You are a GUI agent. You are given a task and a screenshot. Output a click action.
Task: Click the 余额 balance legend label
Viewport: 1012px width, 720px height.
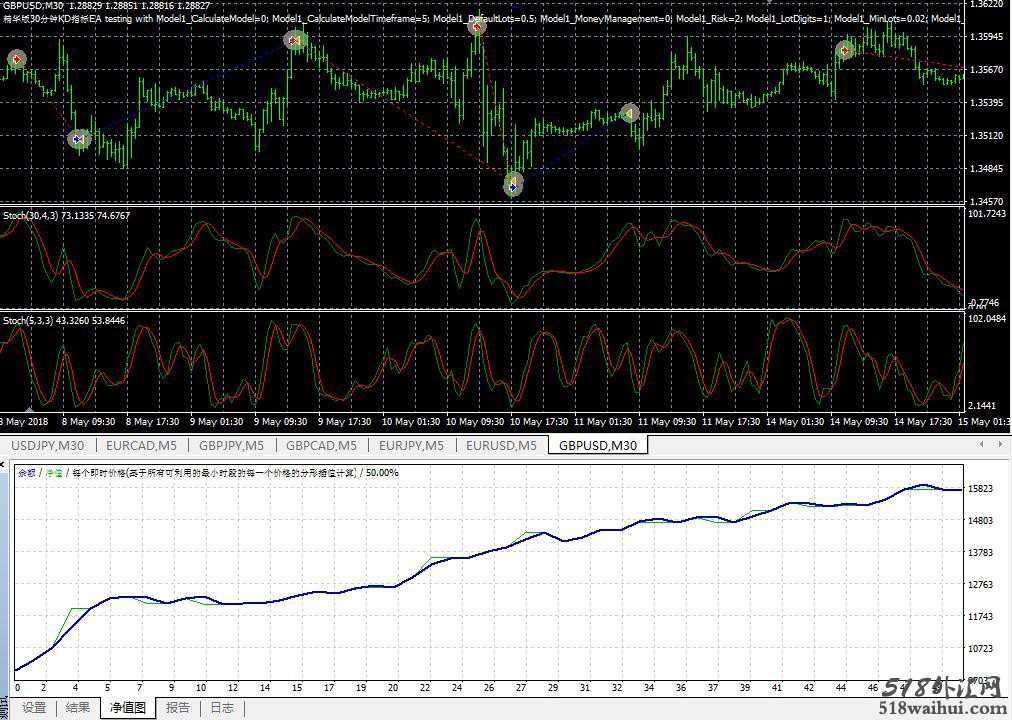click(x=26, y=473)
